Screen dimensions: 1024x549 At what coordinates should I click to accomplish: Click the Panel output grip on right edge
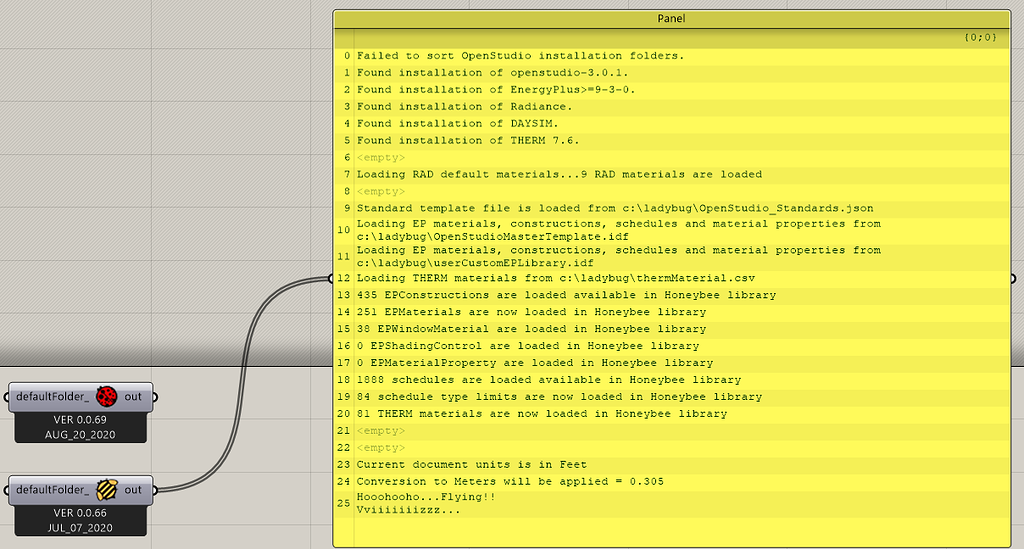pyautogui.click(x=1013, y=279)
